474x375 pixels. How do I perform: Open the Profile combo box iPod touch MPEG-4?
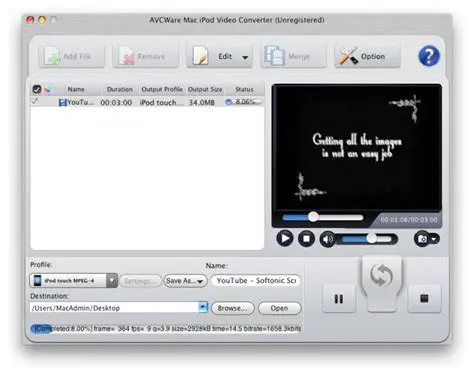[x=73, y=281]
